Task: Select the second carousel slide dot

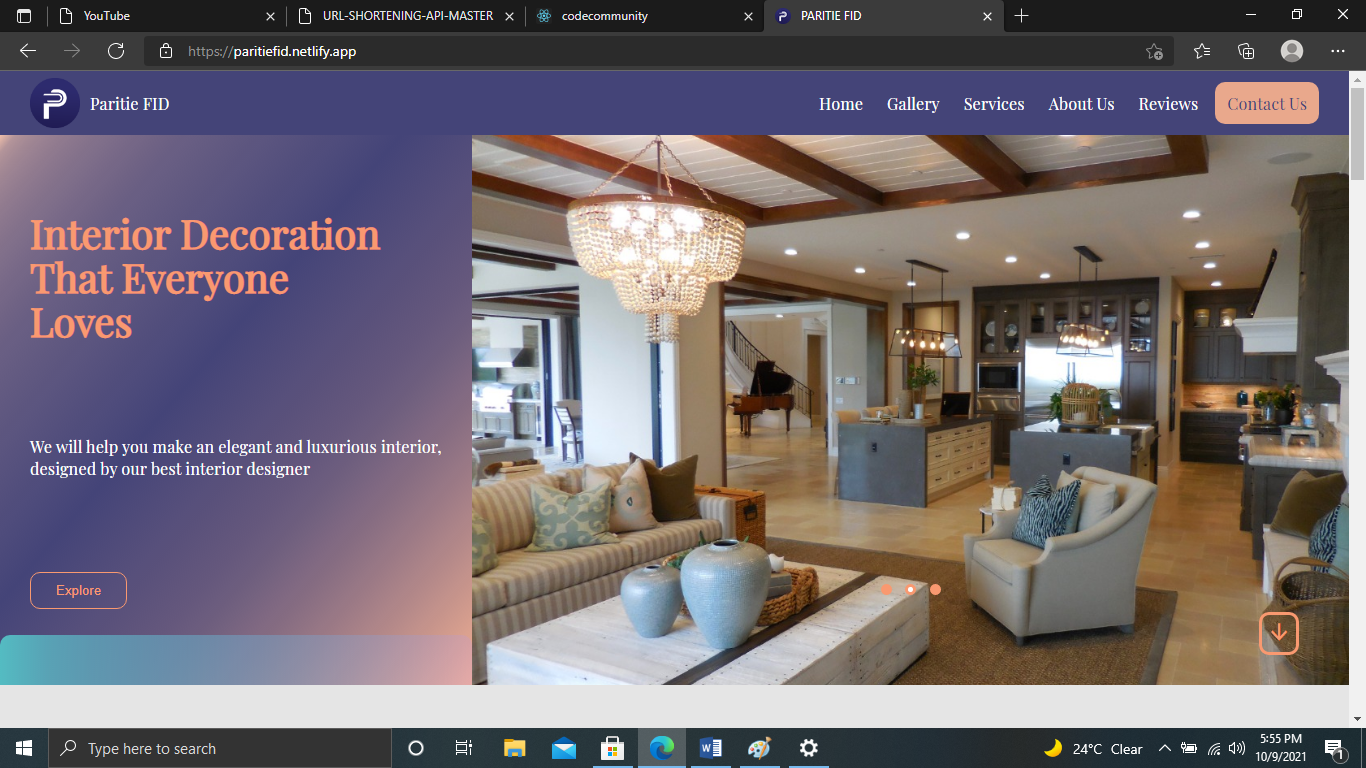Action: click(x=910, y=589)
